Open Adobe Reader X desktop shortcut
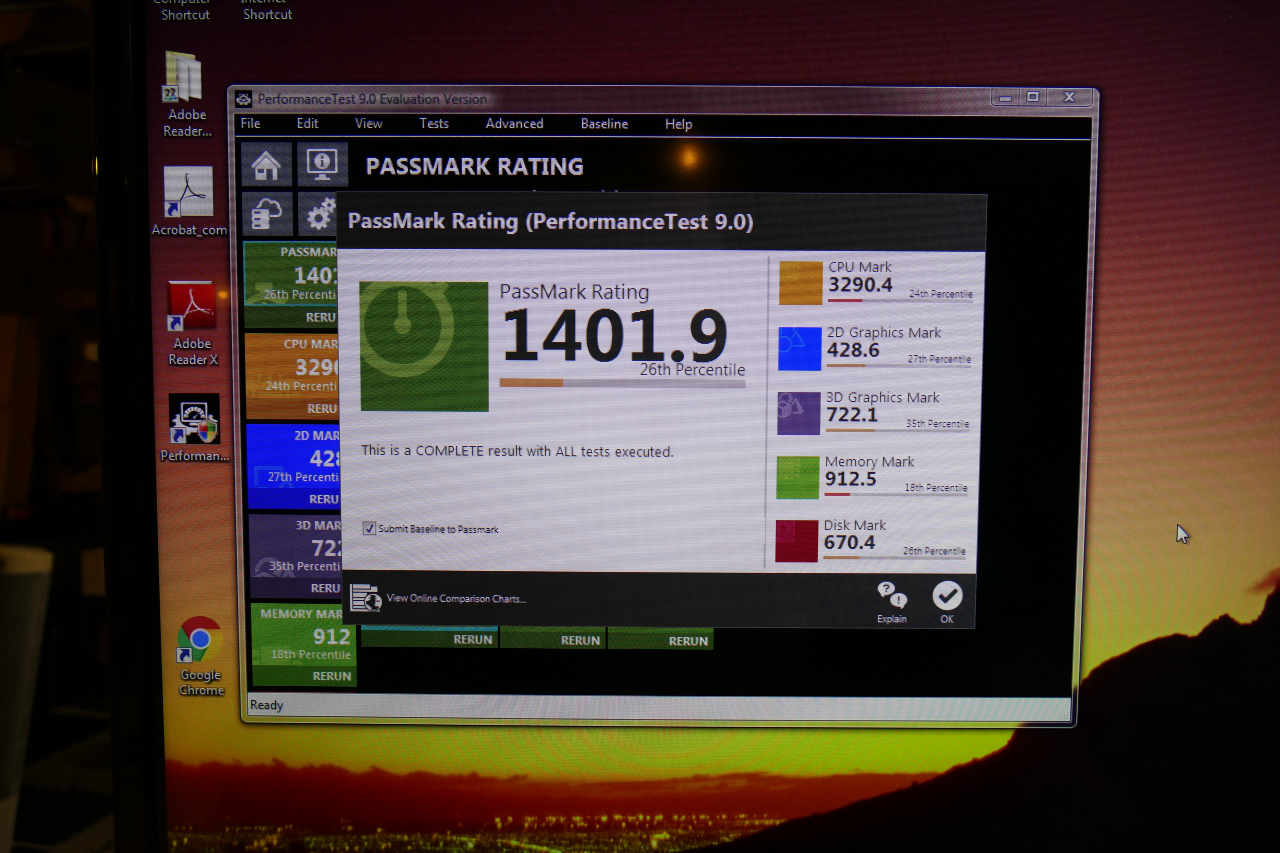Image resolution: width=1280 pixels, height=853 pixels. pyautogui.click(x=192, y=324)
